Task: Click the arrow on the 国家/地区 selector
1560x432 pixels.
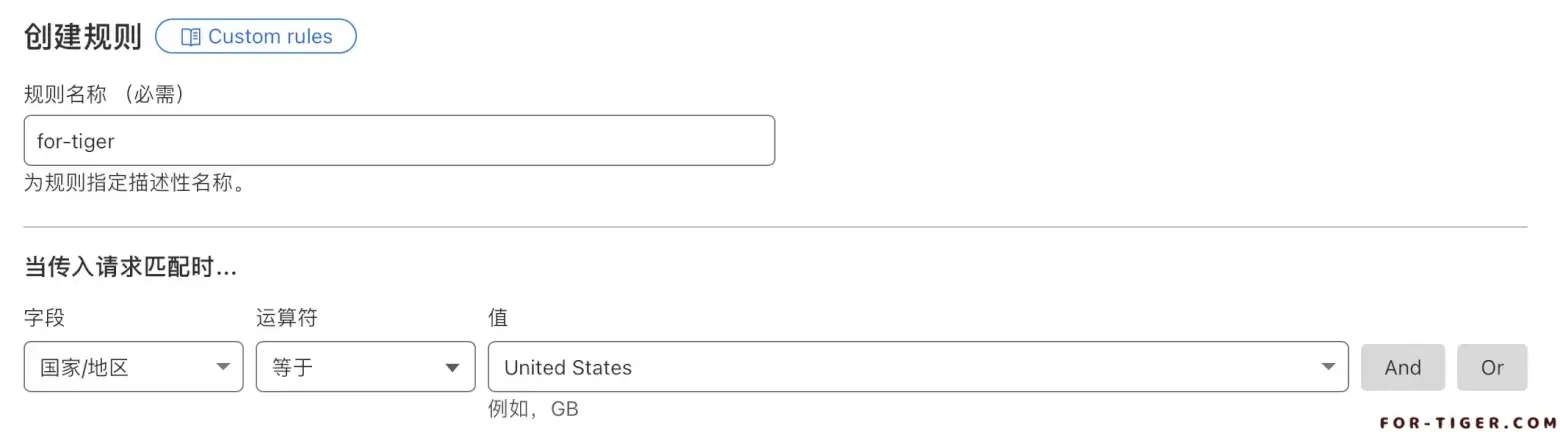Action: click(x=224, y=367)
